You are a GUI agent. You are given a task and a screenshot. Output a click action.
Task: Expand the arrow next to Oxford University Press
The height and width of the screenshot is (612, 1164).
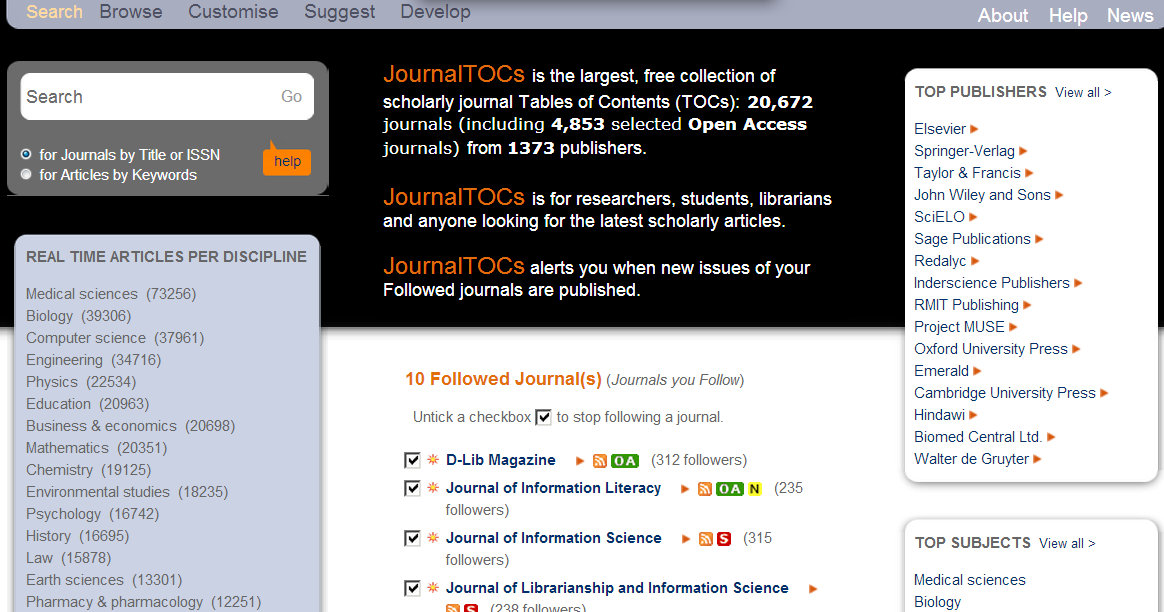1076,349
